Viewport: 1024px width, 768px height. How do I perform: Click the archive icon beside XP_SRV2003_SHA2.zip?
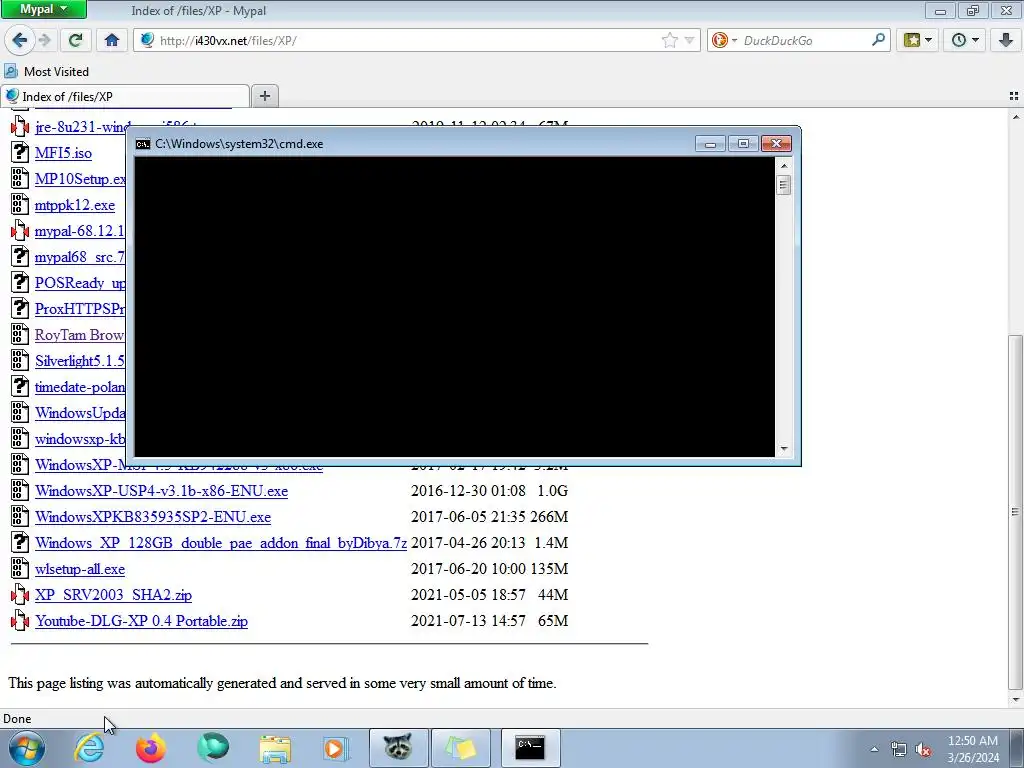(20, 594)
